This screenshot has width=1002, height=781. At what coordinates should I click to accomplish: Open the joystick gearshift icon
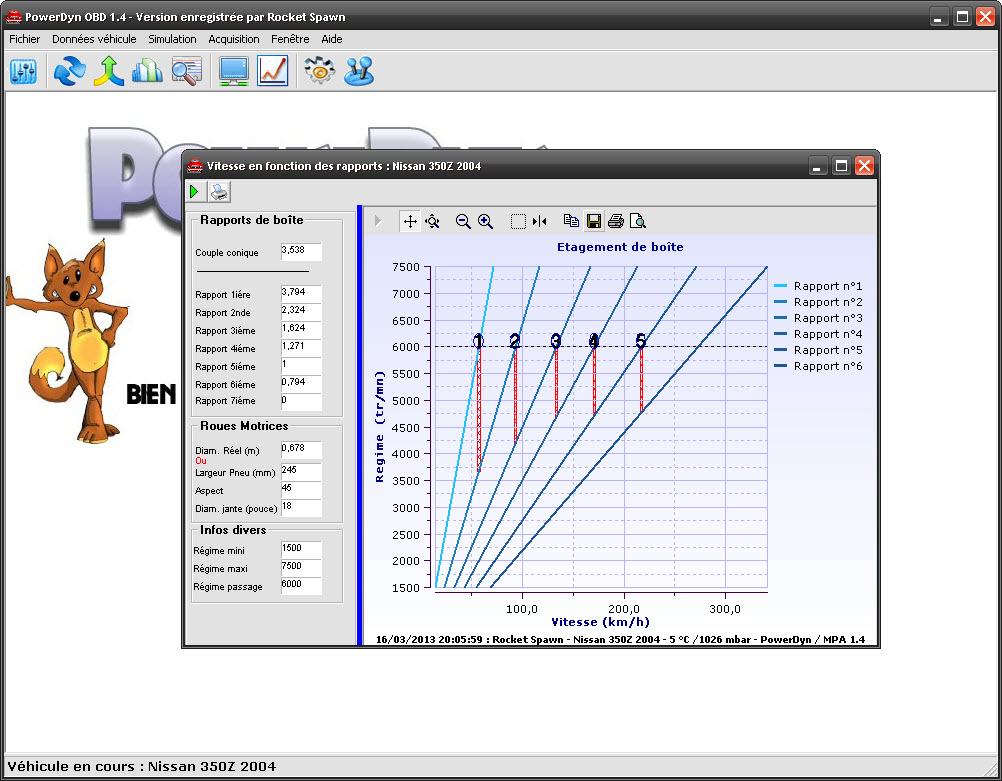(x=358, y=71)
